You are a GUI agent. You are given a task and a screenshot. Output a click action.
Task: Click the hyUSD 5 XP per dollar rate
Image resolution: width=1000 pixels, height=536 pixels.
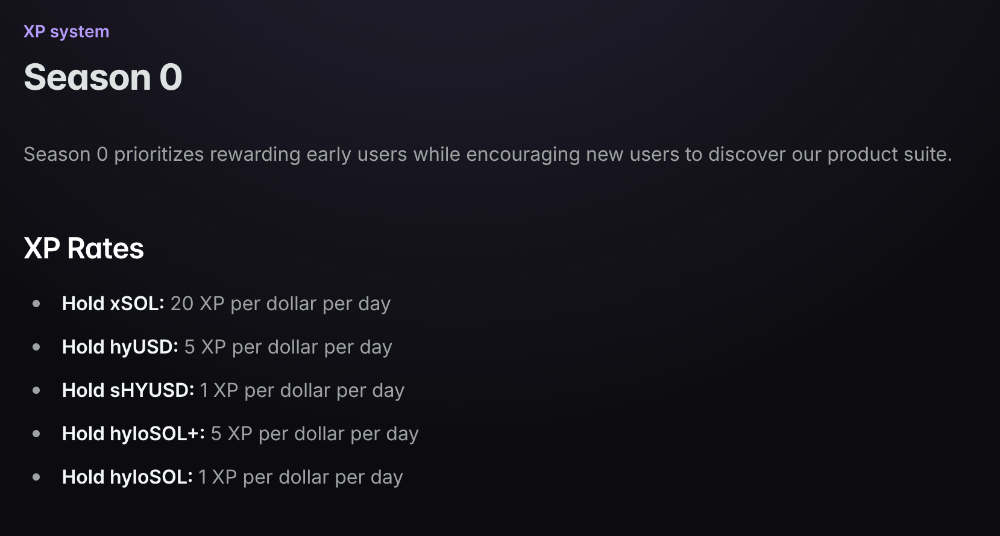pyautogui.click(x=288, y=347)
